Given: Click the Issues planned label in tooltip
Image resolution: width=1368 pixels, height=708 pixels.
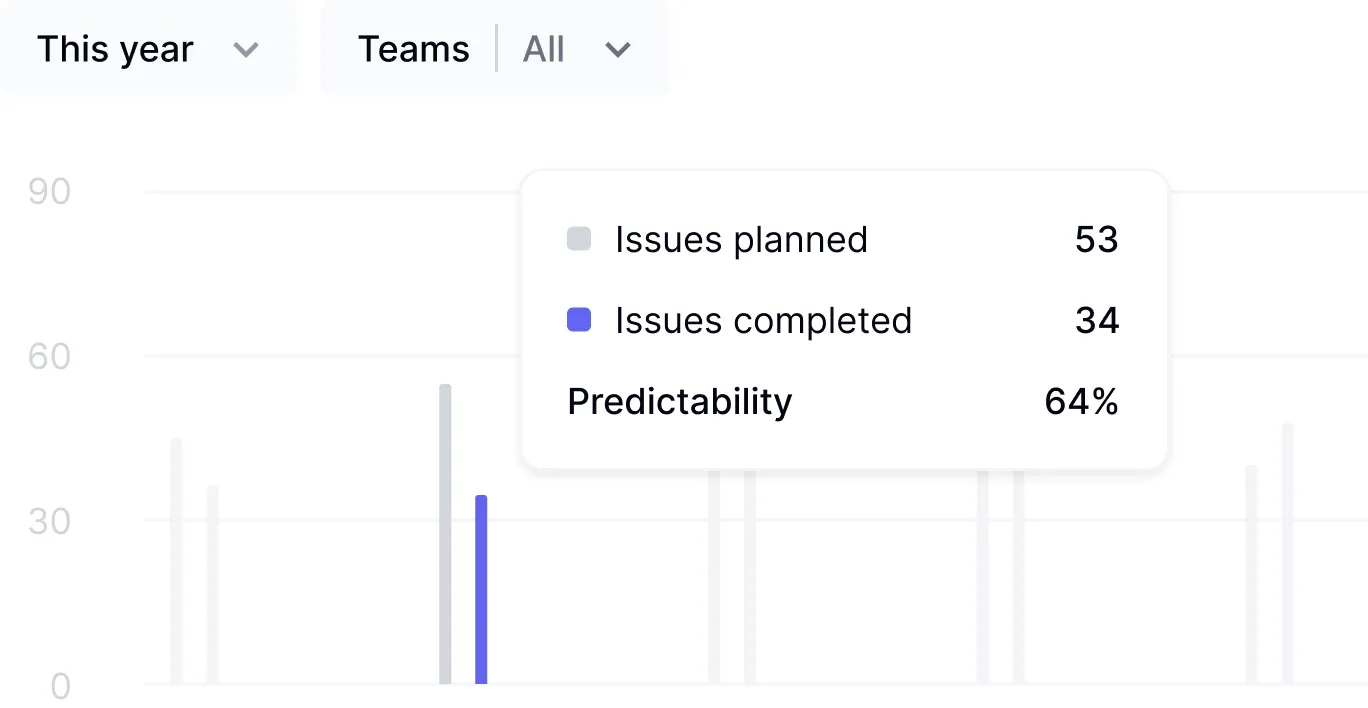Looking at the screenshot, I should pyautogui.click(x=741, y=240).
